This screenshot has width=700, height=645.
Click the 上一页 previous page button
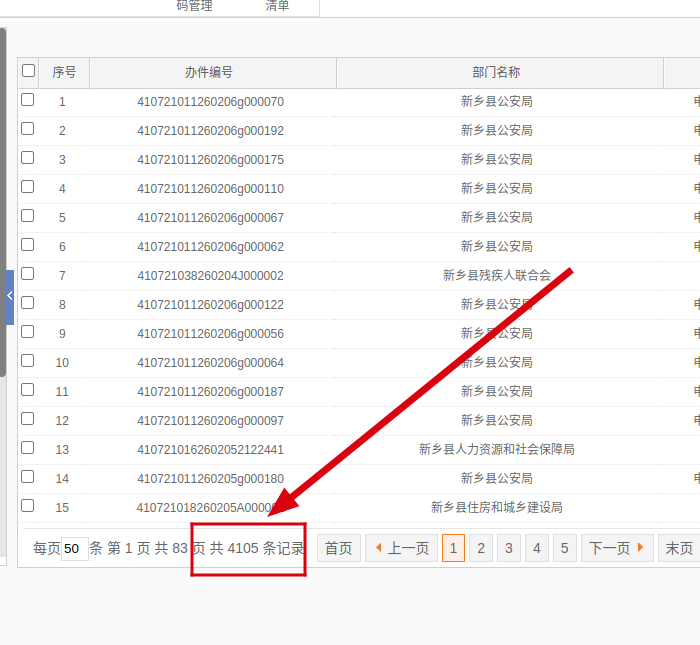(401, 548)
